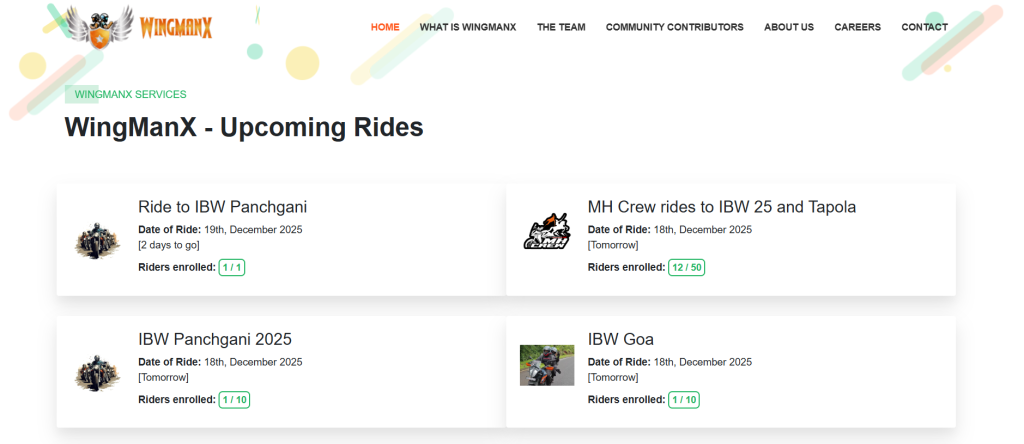Click the 12 / 50 riders enrolled badge

[687, 267]
